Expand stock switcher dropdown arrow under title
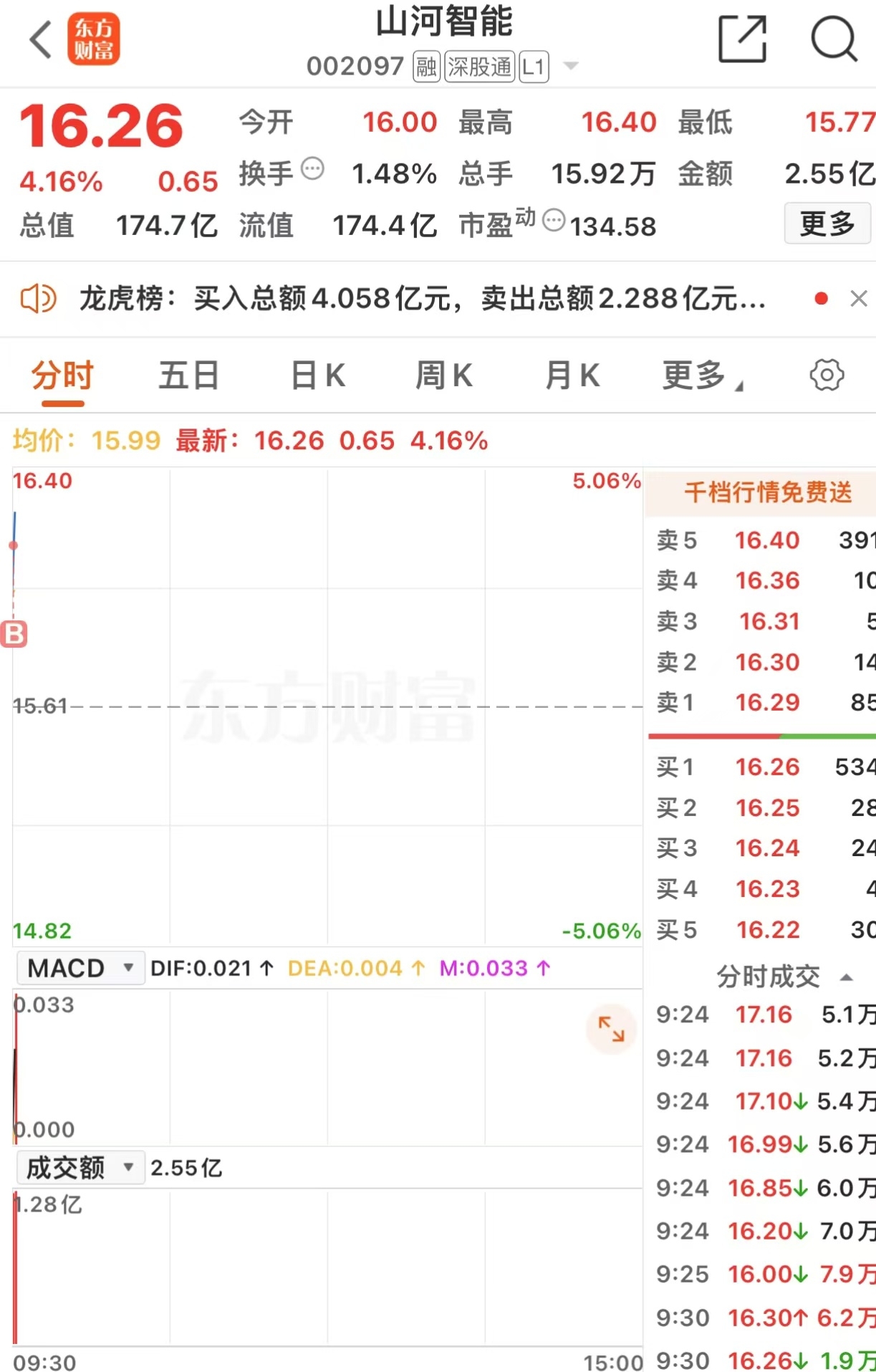This screenshot has width=876, height=1372. coord(571,66)
